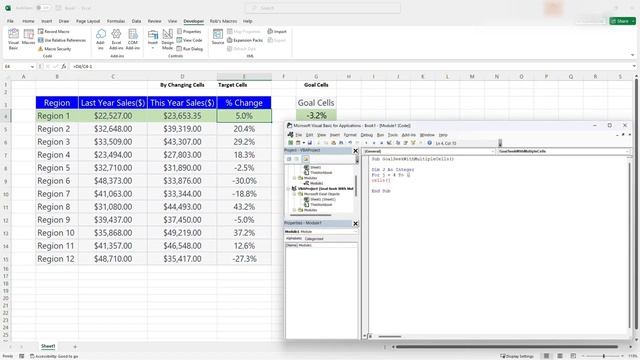Viewport: 640px width, 360px height.
Task: Save the project via VBA toolbar icon
Action: pos(310,143)
